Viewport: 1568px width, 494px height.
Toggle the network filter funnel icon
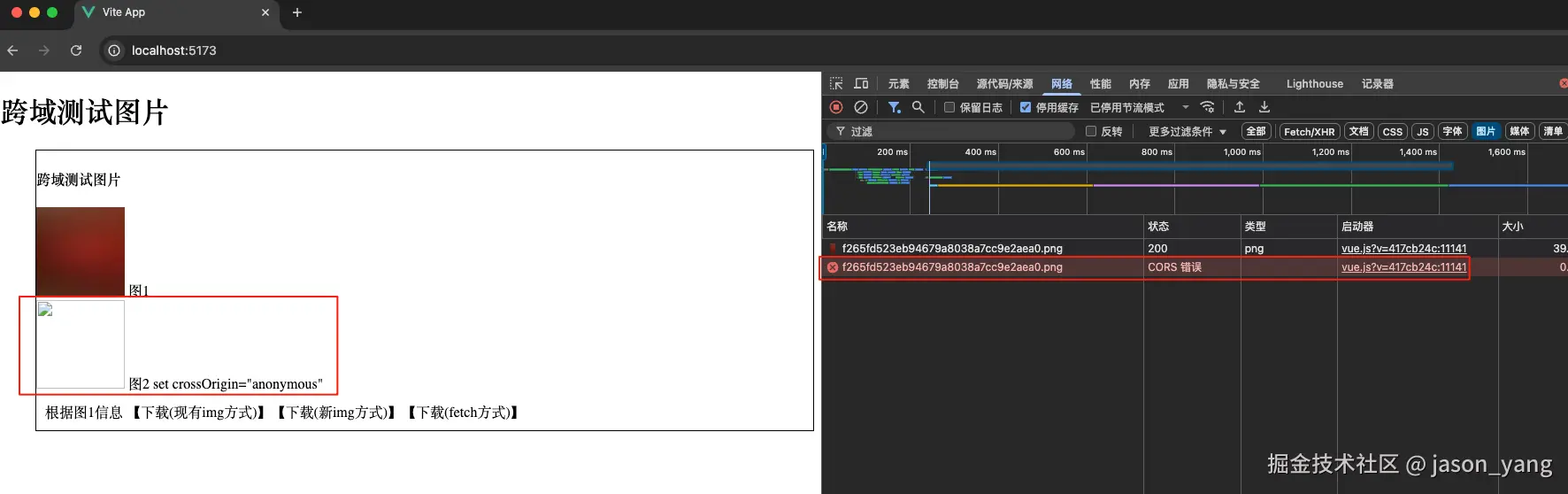pyautogui.click(x=895, y=107)
